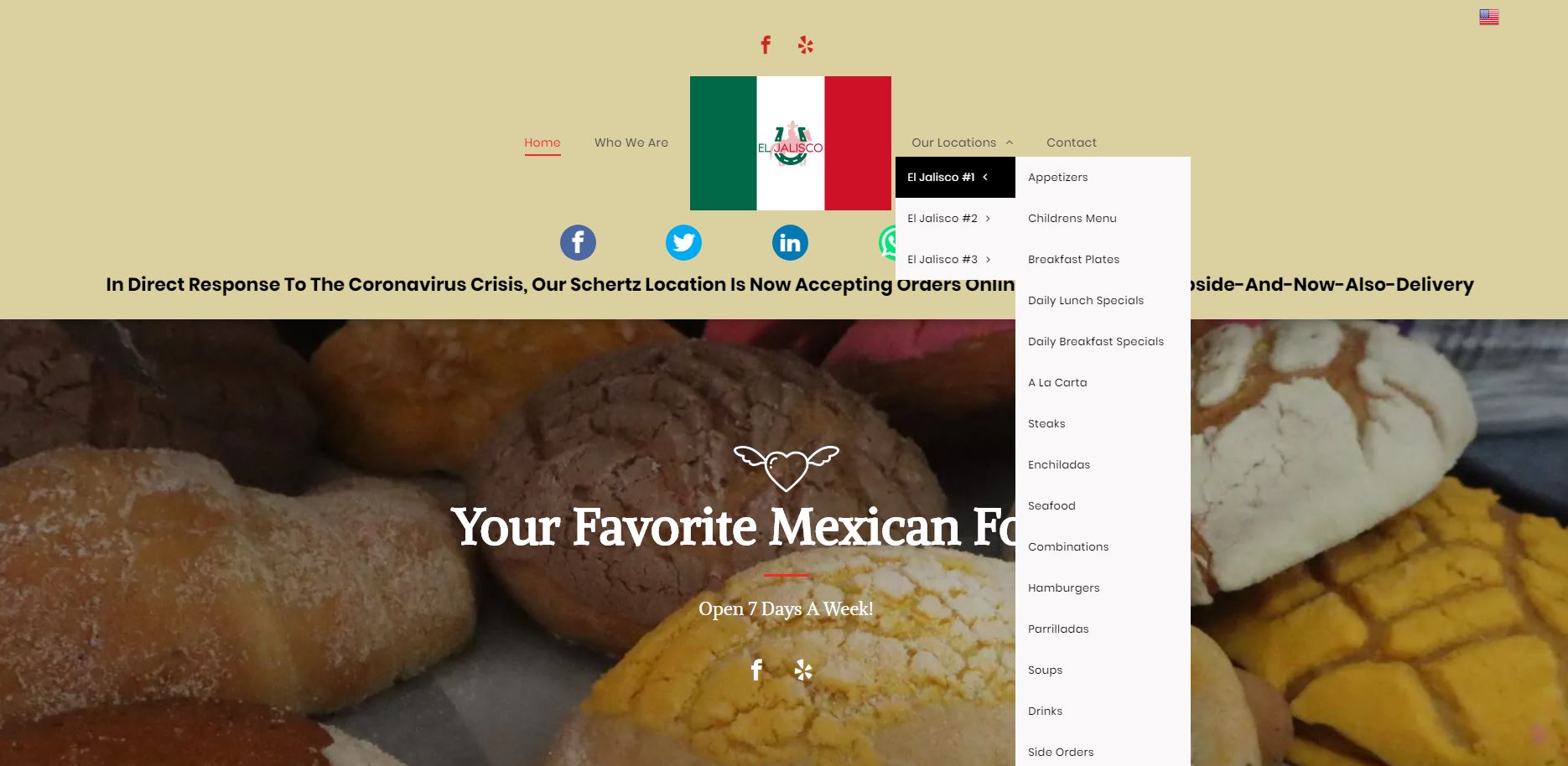1568x766 pixels.
Task: Go to the Who We Are page
Action: [x=631, y=142]
